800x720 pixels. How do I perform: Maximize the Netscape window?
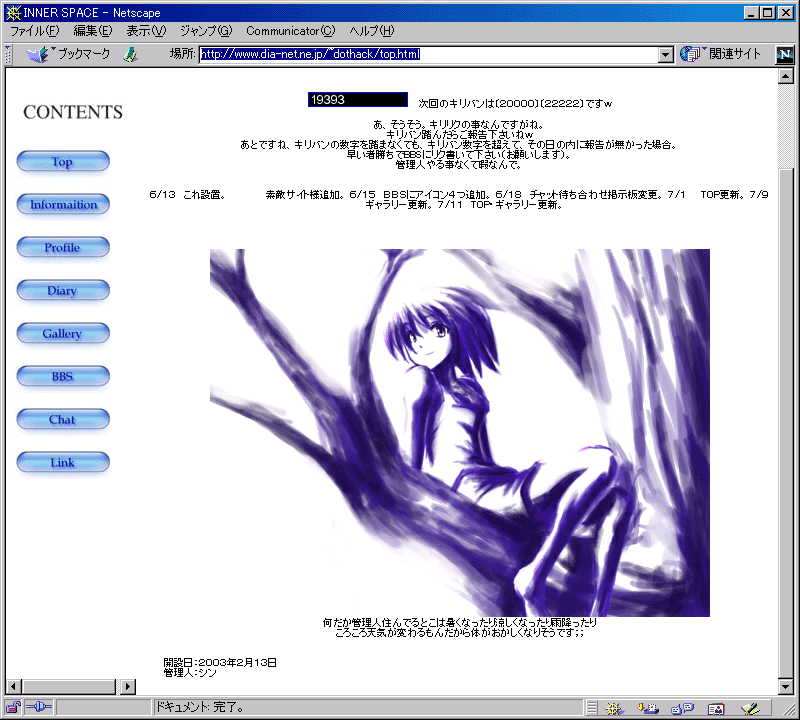[767, 12]
